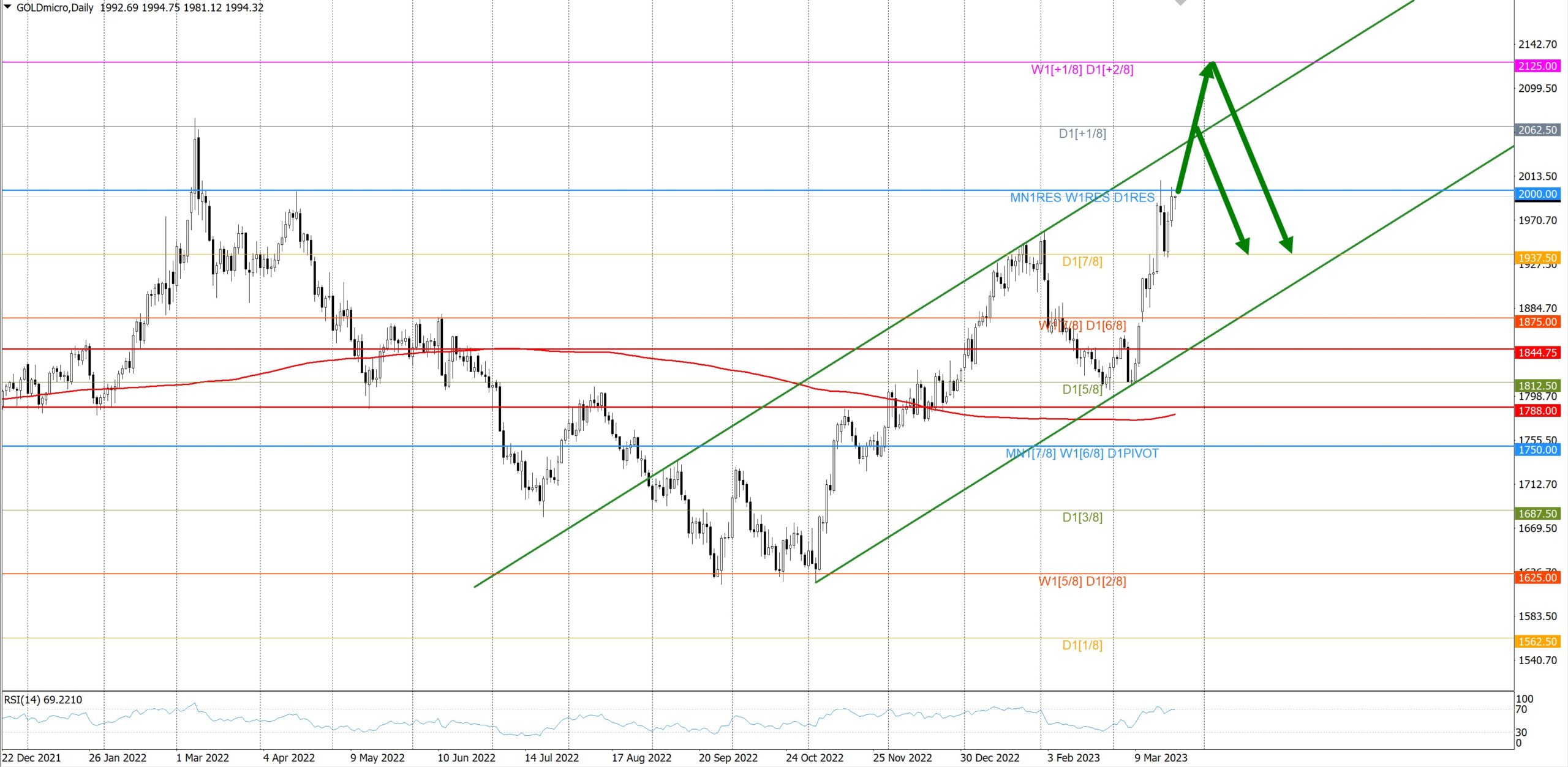Click the blue 1750.00 axis price tag
Screen dimensions: 1568x767
[x=1537, y=450]
